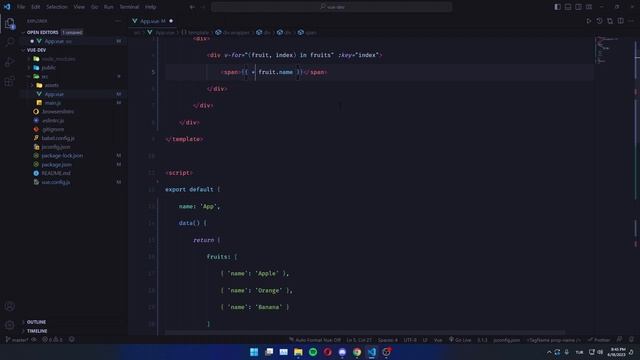Collapse the src folder

(44, 76)
